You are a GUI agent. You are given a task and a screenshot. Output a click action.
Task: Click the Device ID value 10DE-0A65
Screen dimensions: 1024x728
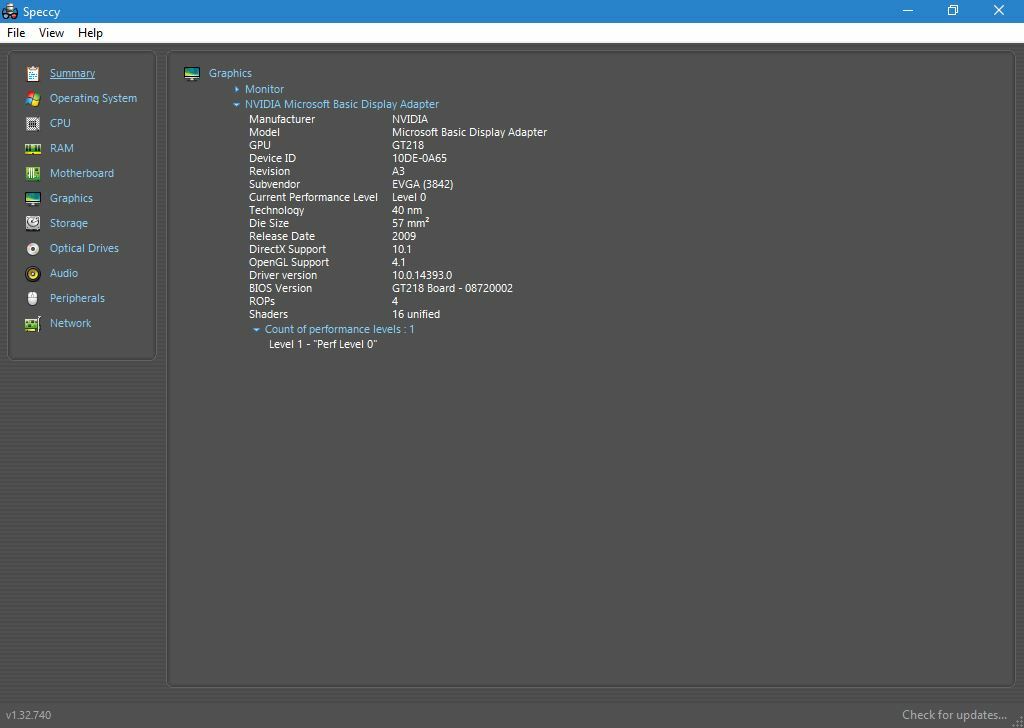(x=419, y=158)
